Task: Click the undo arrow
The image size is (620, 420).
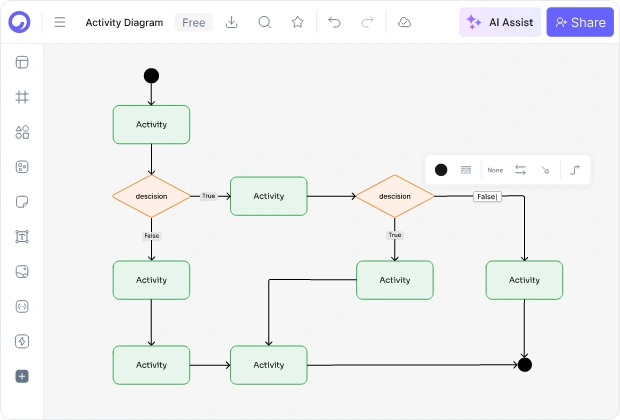Action: pyautogui.click(x=334, y=22)
